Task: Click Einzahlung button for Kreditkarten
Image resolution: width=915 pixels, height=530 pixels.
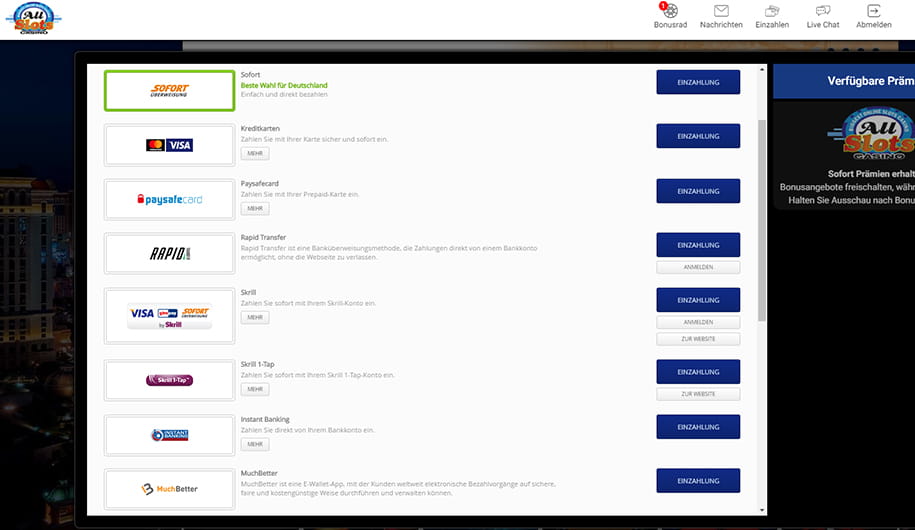Action: (698, 136)
